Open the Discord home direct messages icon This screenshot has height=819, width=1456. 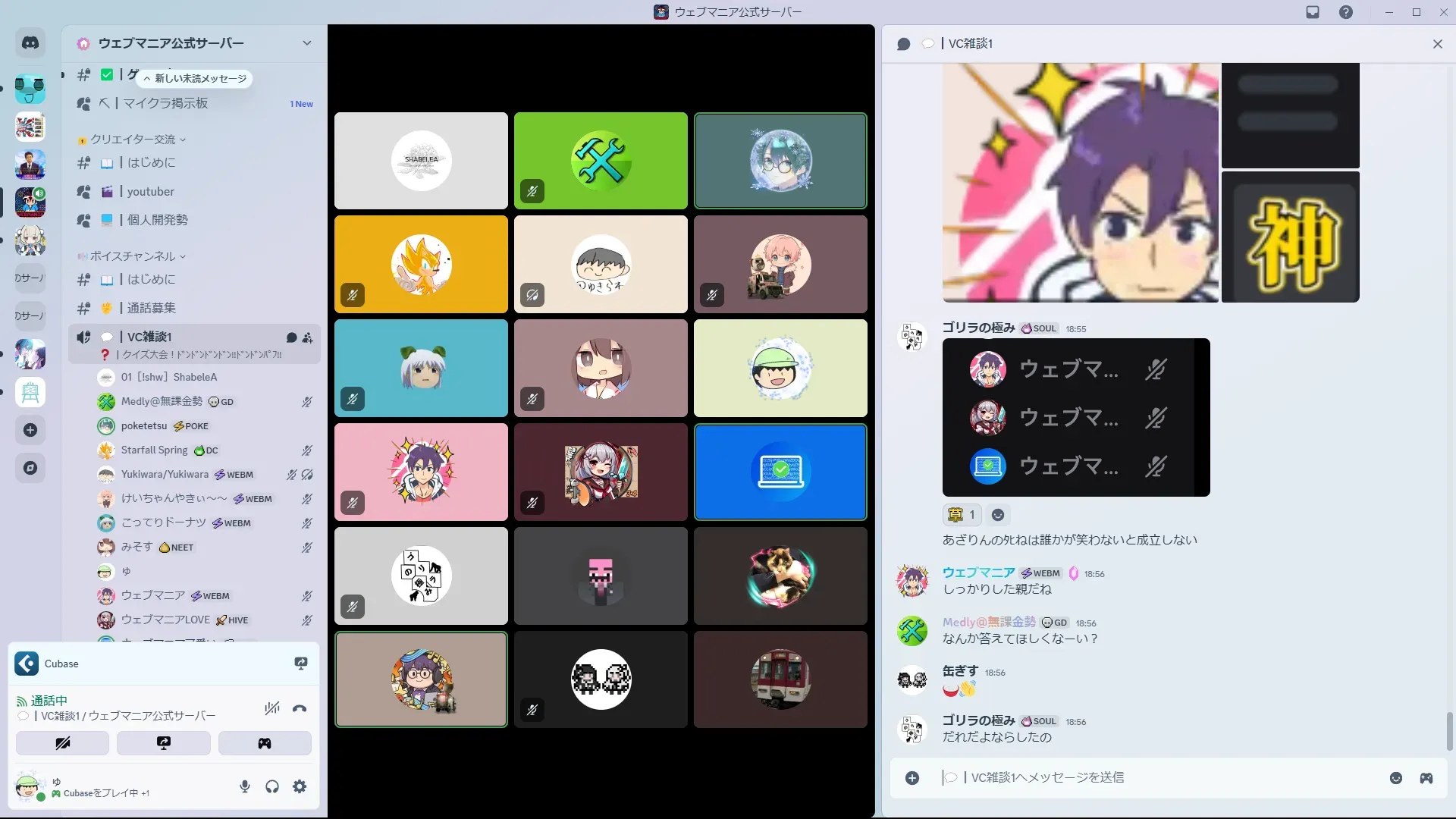(30, 43)
